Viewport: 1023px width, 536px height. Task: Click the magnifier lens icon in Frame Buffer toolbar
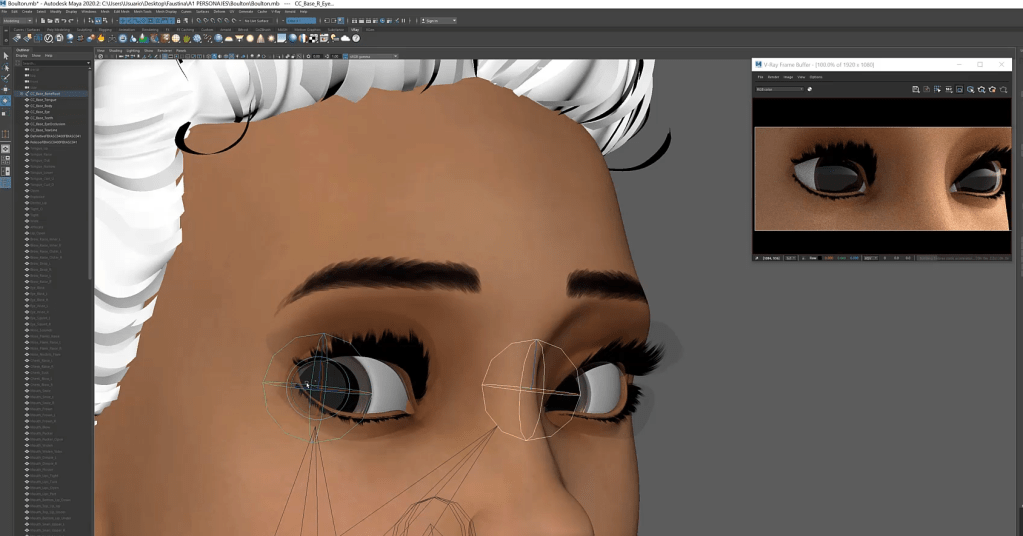[x=971, y=89]
